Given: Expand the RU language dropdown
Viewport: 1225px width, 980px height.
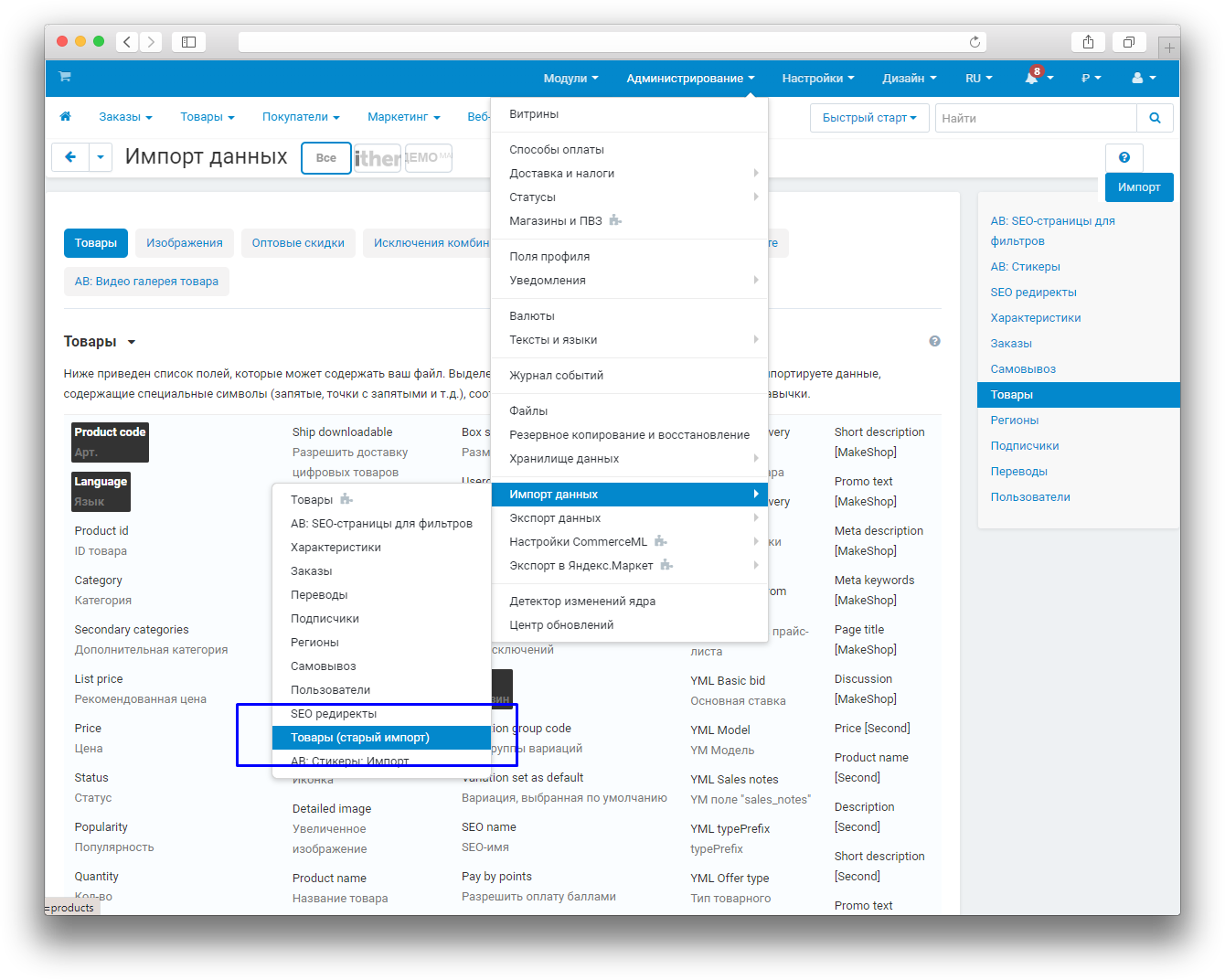Looking at the screenshot, I should pyautogui.click(x=978, y=79).
